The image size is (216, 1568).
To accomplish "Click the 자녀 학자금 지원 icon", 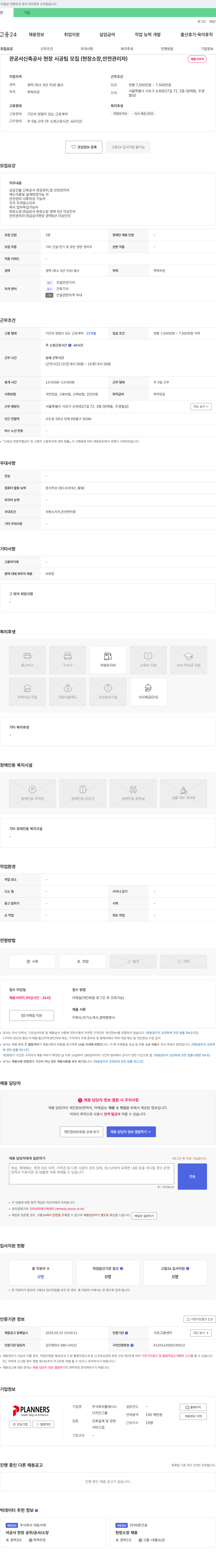I will (x=189, y=660).
